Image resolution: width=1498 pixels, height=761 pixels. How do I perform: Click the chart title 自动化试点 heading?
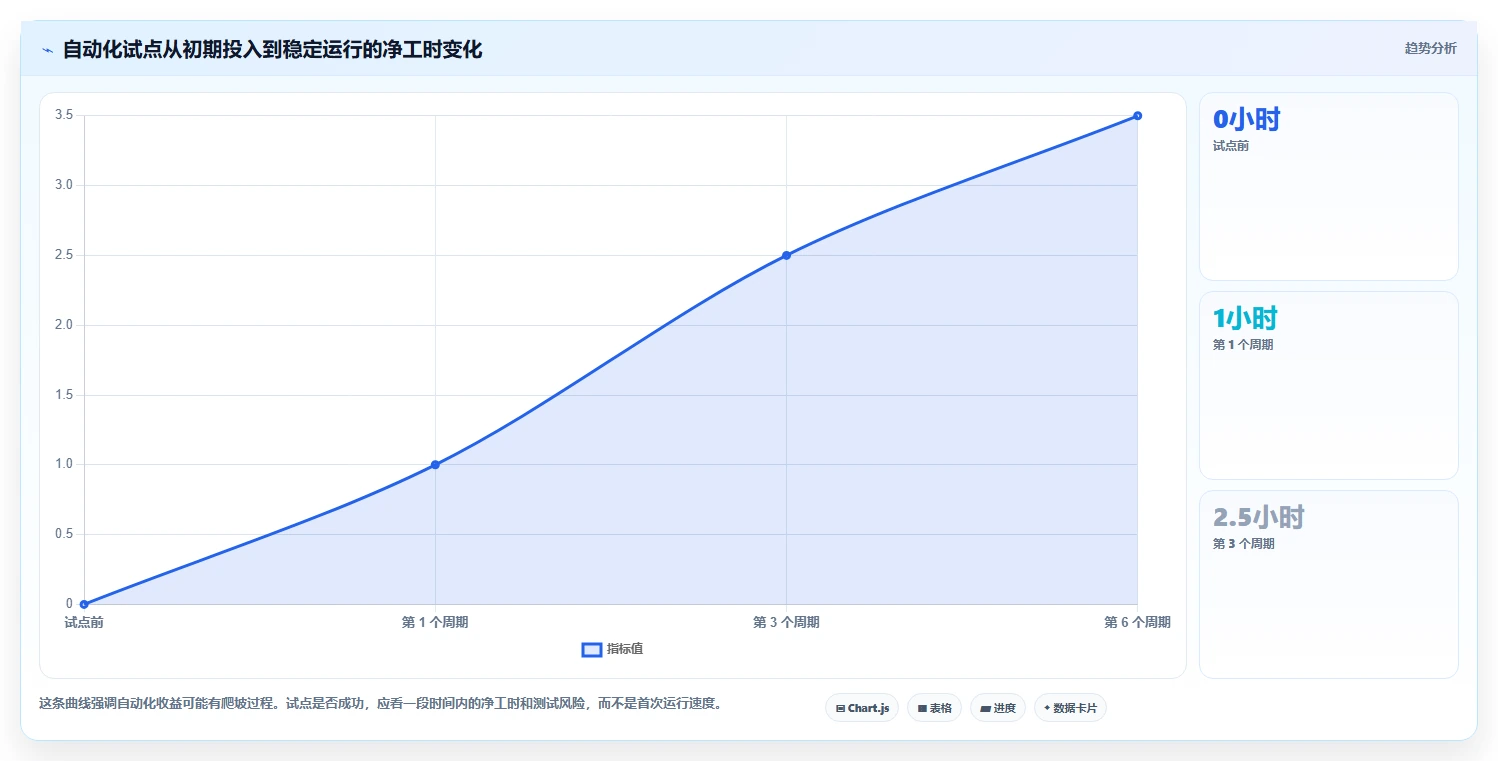pos(272,50)
